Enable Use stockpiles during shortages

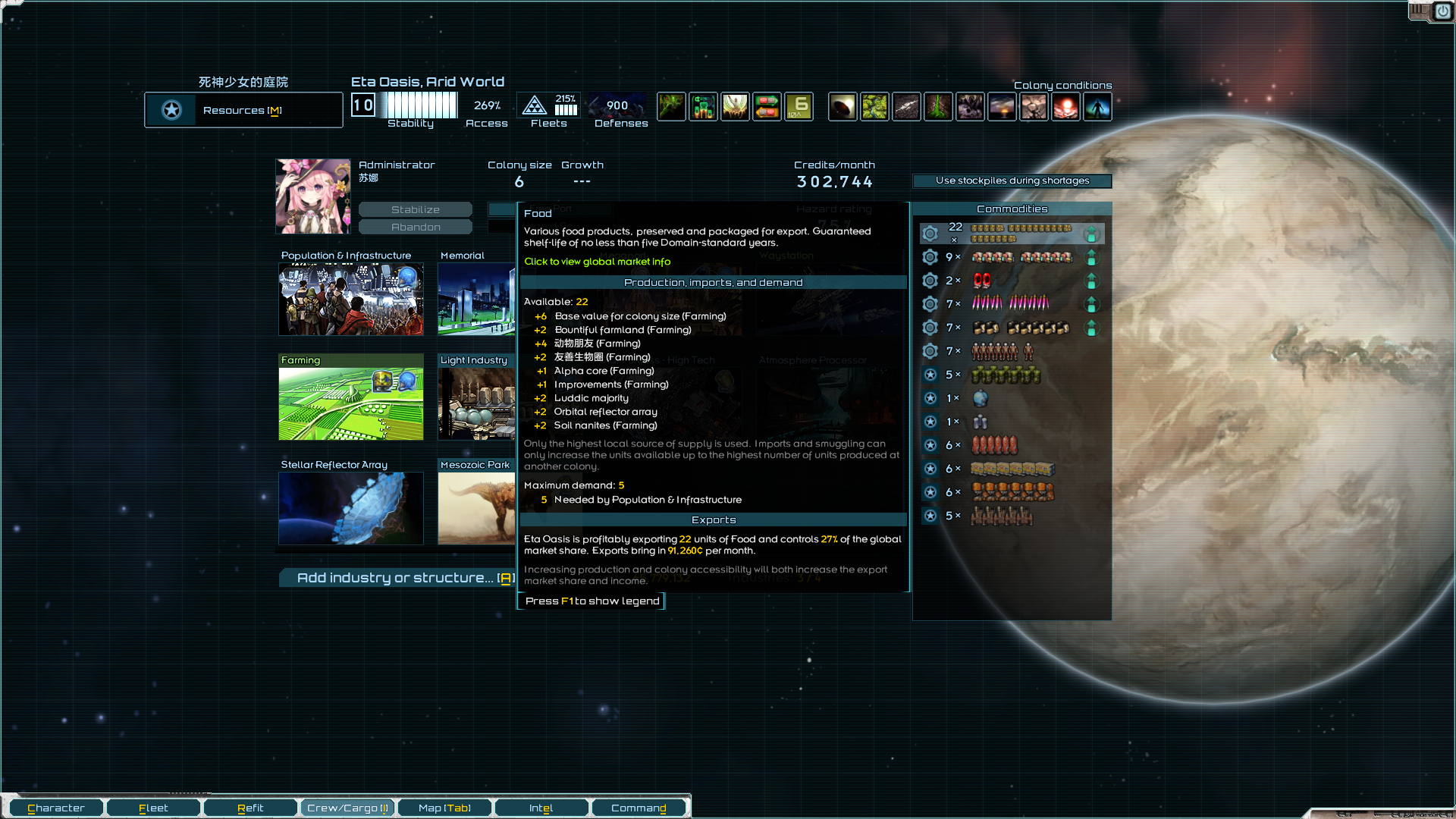click(x=1012, y=180)
